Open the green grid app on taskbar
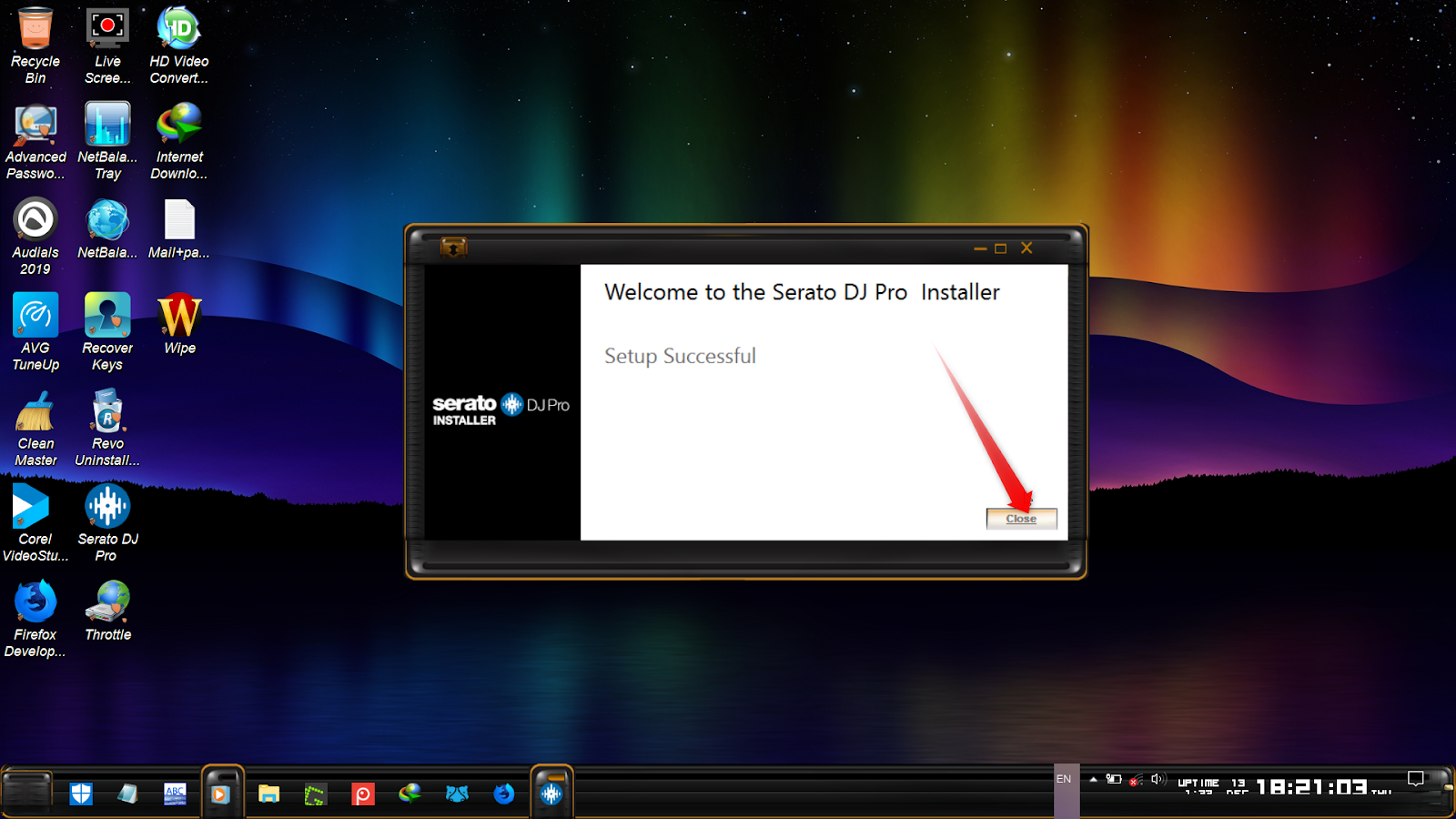1456x819 pixels. click(315, 794)
